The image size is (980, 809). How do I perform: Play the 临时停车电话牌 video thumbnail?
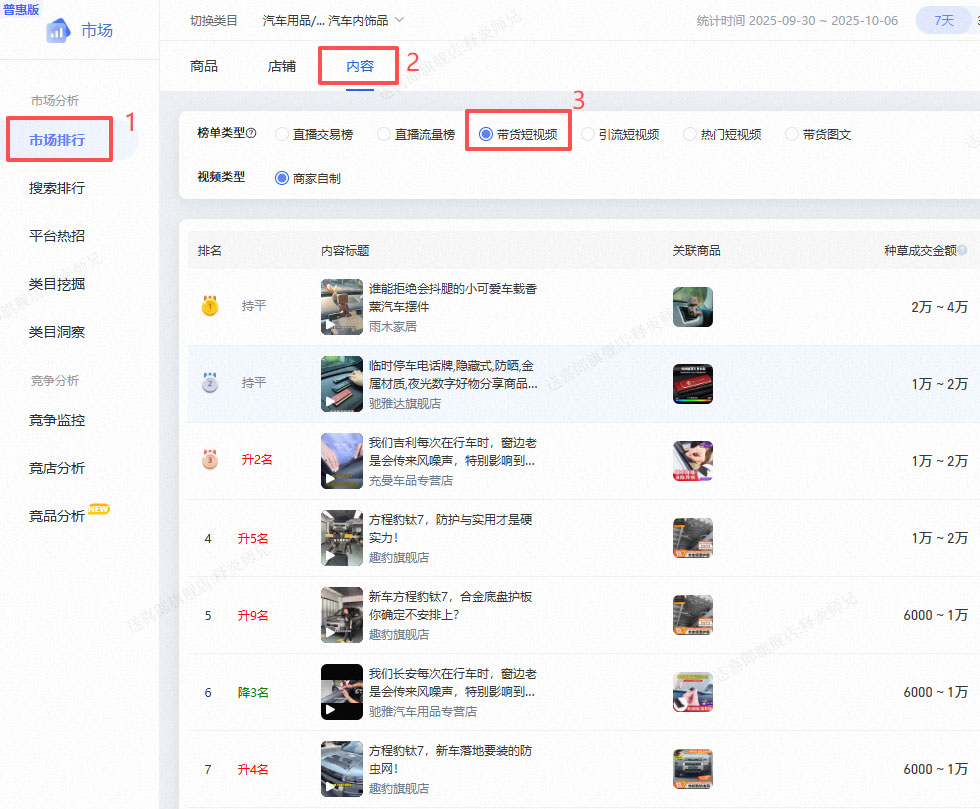point(342,384)
